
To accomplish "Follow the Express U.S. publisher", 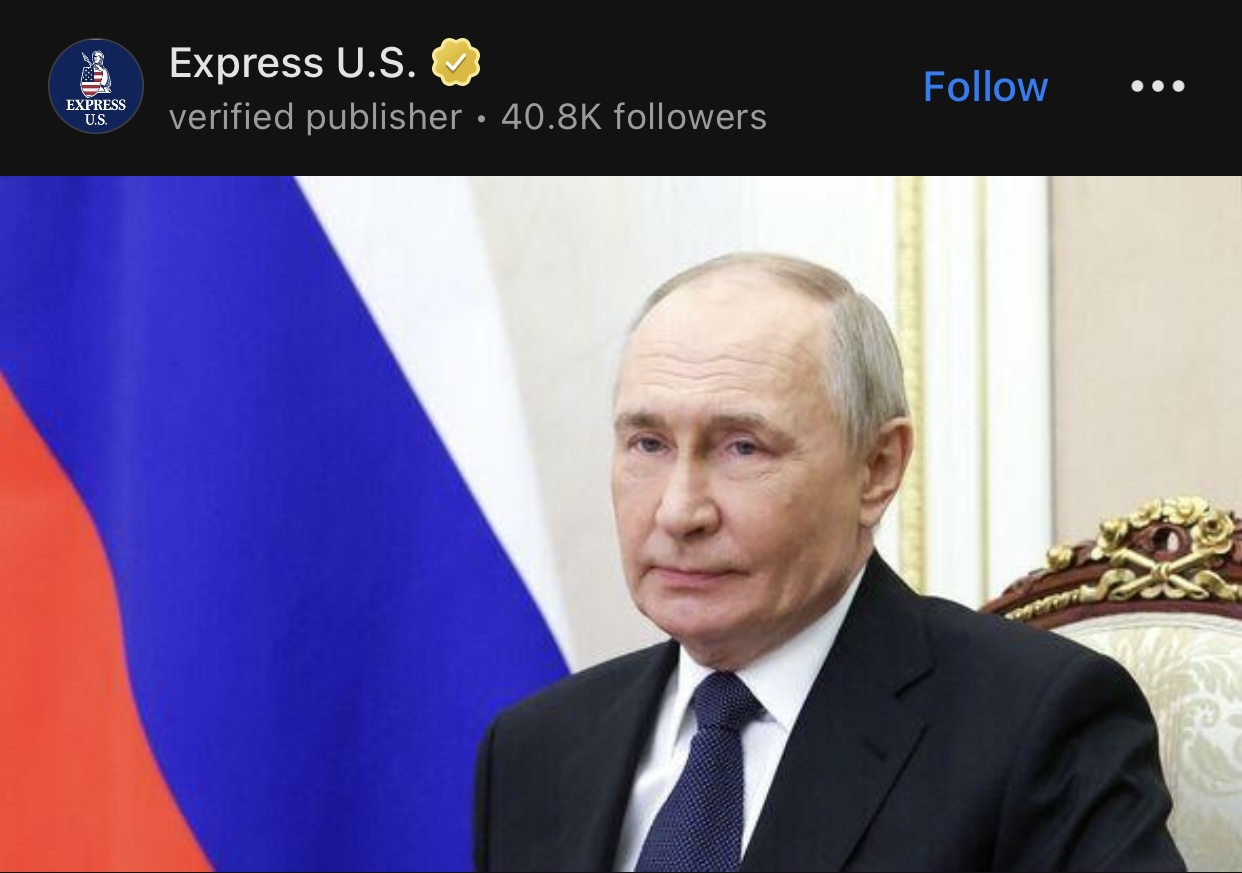I will pos(985,87).
